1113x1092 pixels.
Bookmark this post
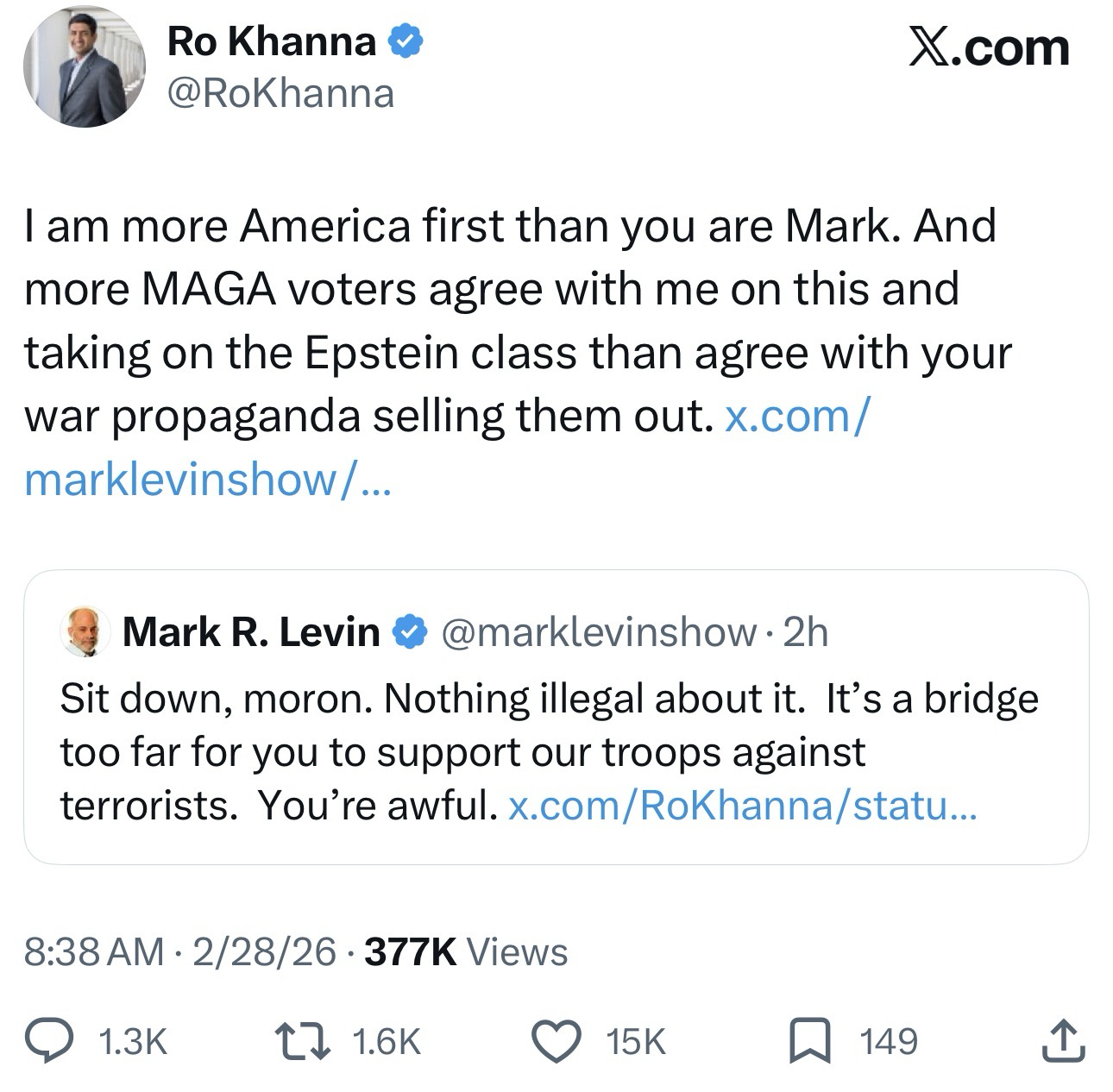(x=811, y=1040)
